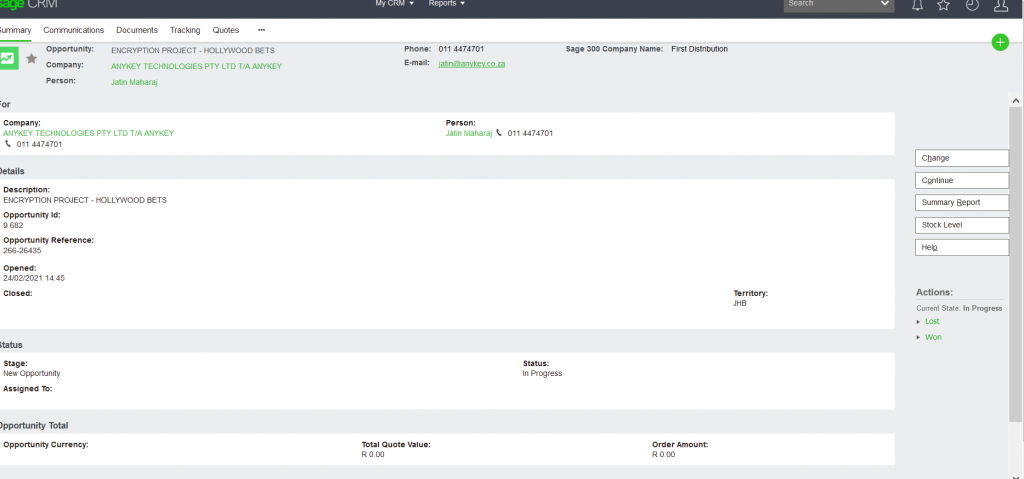Switch to the Communications tab

point(74,30)
